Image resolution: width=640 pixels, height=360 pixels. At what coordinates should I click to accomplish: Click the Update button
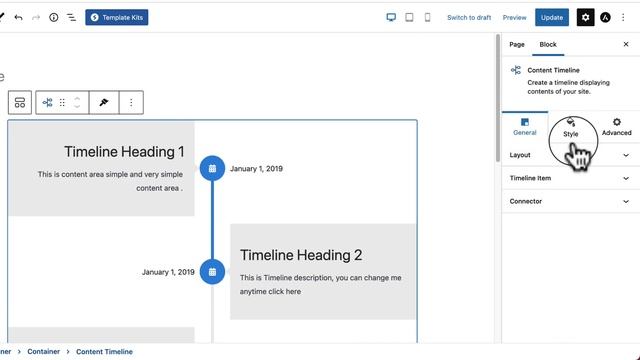552,17
